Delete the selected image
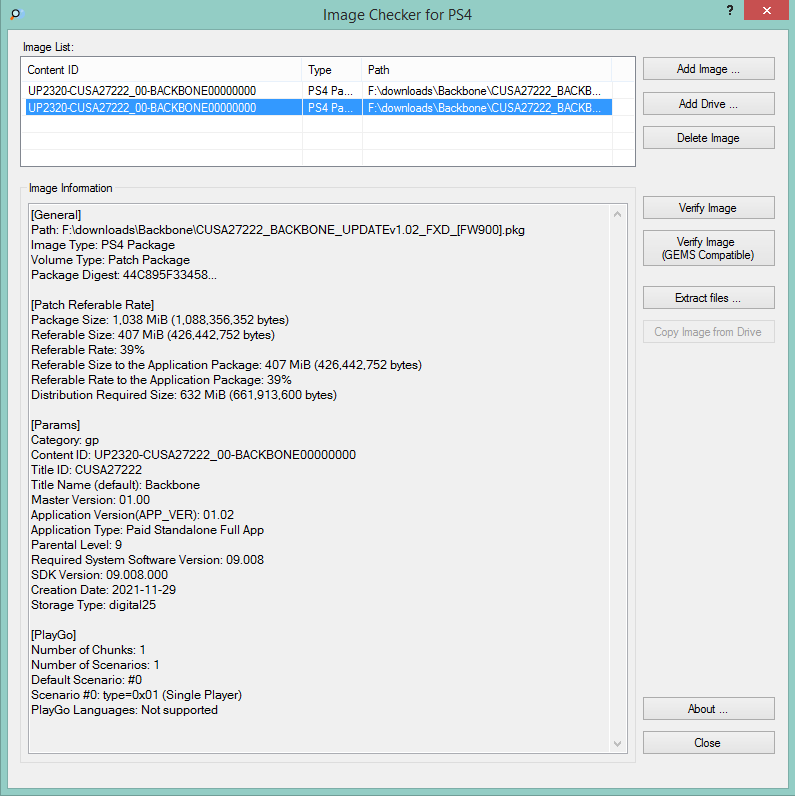Image resolution: width=795 pixels, height=796 pixels. tap(708, 138)
